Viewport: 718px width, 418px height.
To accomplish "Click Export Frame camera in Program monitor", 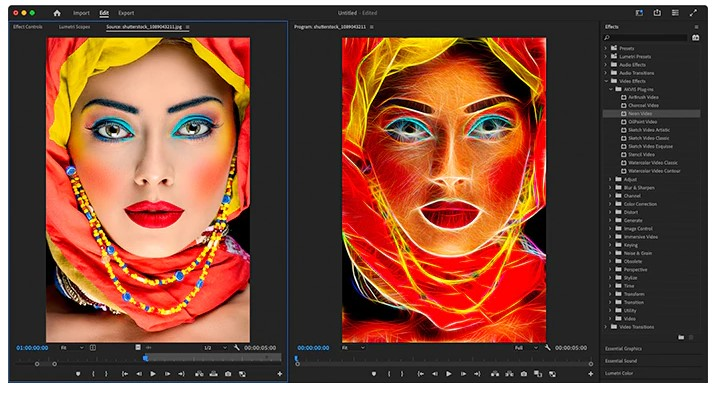I will coord(523,374).
